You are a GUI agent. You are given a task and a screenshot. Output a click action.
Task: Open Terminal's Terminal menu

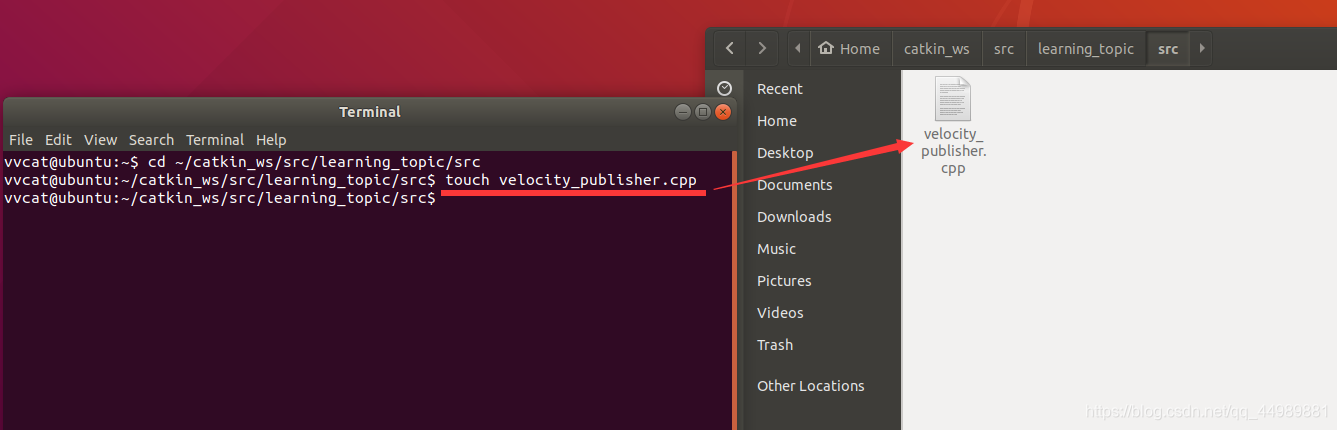click(x=215, y=140)
